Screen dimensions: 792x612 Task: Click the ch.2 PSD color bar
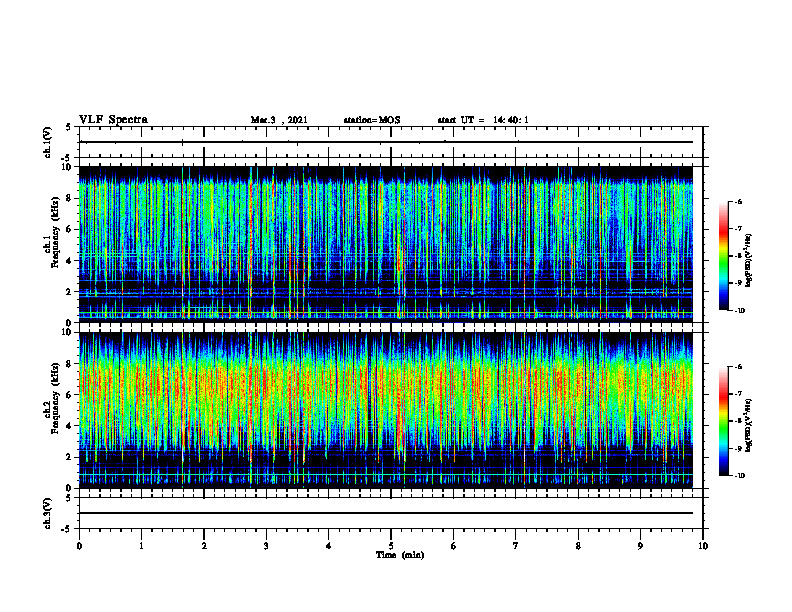tap(723, 421)
